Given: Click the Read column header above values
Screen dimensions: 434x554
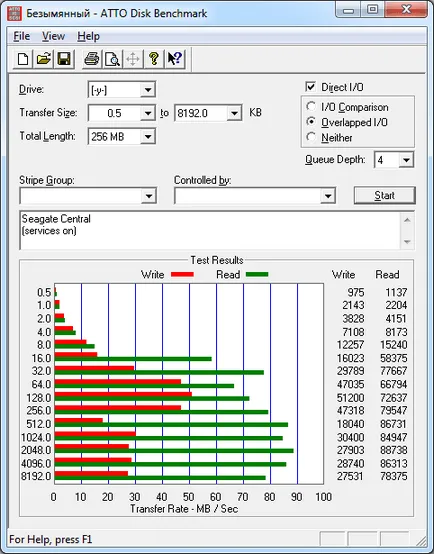Looking at the screenshot, I should point(387,275).
